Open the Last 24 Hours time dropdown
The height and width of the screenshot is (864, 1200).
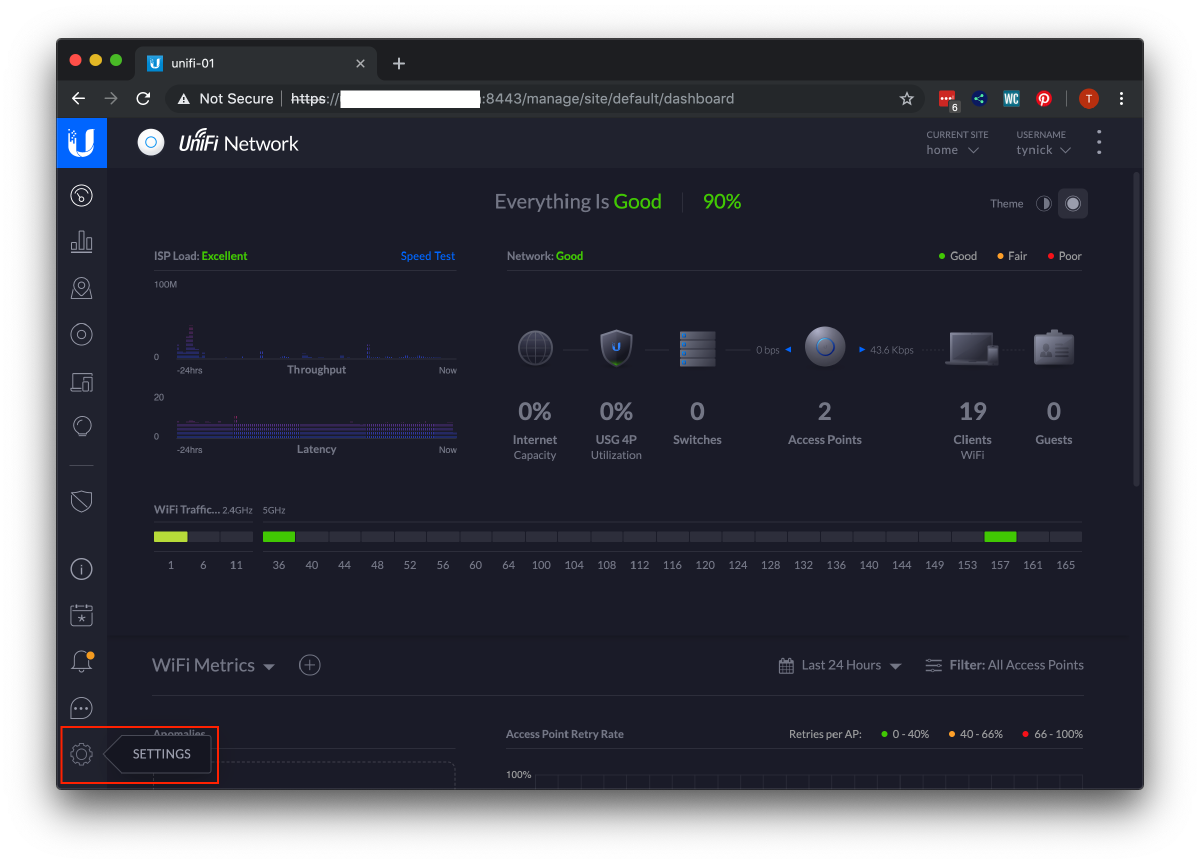pyautogui.click(x=840, y=665)
